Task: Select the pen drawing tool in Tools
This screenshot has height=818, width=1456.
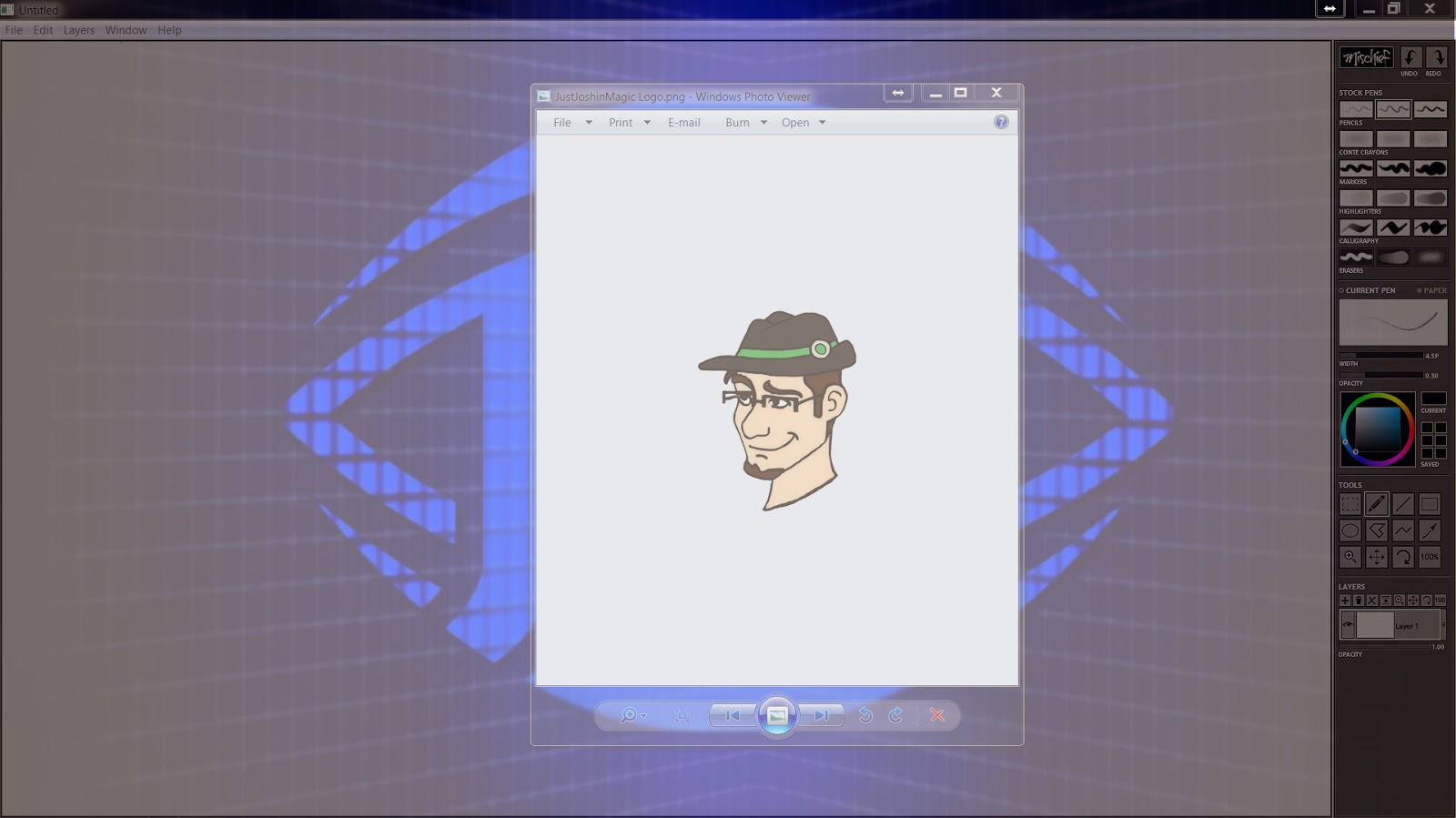Action: 1377,504
